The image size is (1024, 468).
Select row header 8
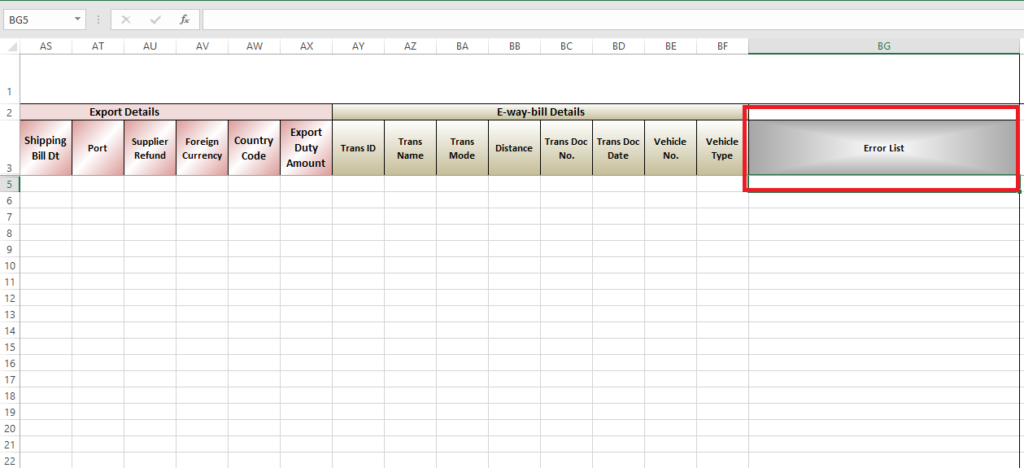10,233
